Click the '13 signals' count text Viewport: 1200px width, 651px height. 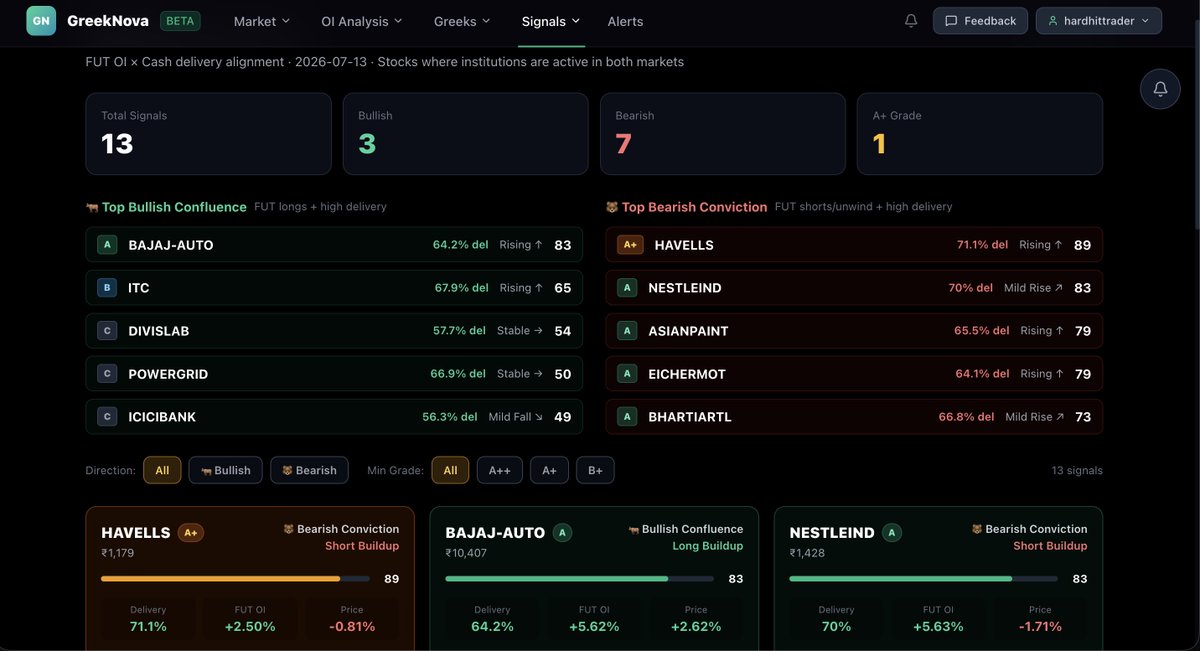click(x=1077, y=470)
